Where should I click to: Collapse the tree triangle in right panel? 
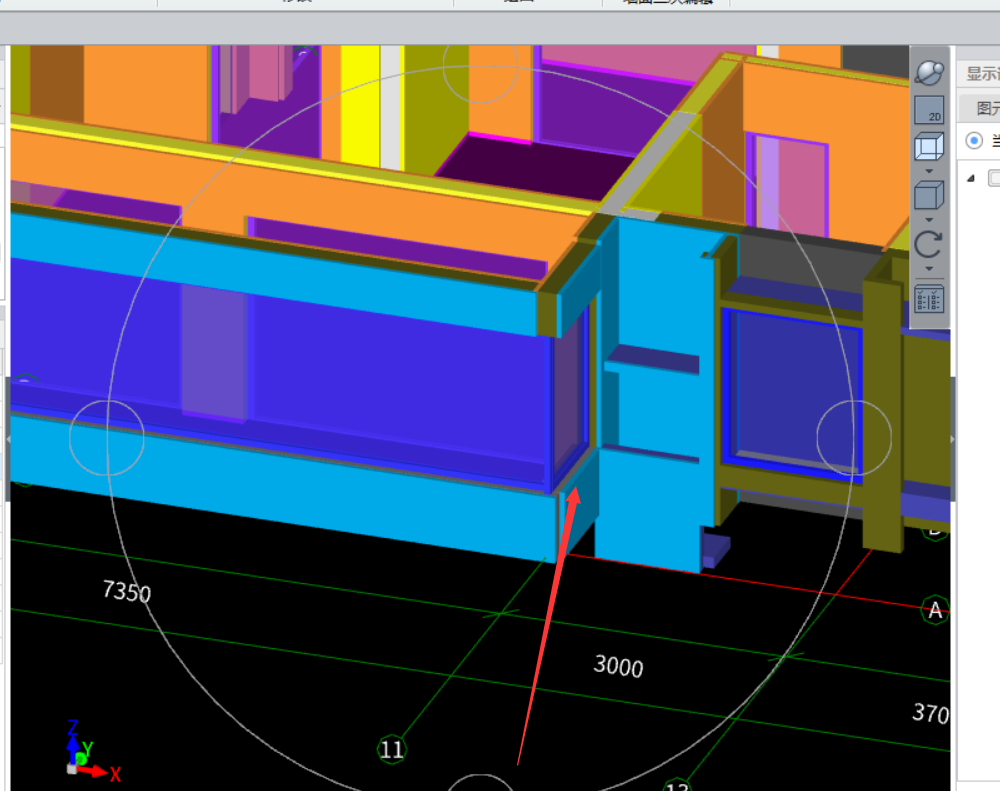(971, 178)
